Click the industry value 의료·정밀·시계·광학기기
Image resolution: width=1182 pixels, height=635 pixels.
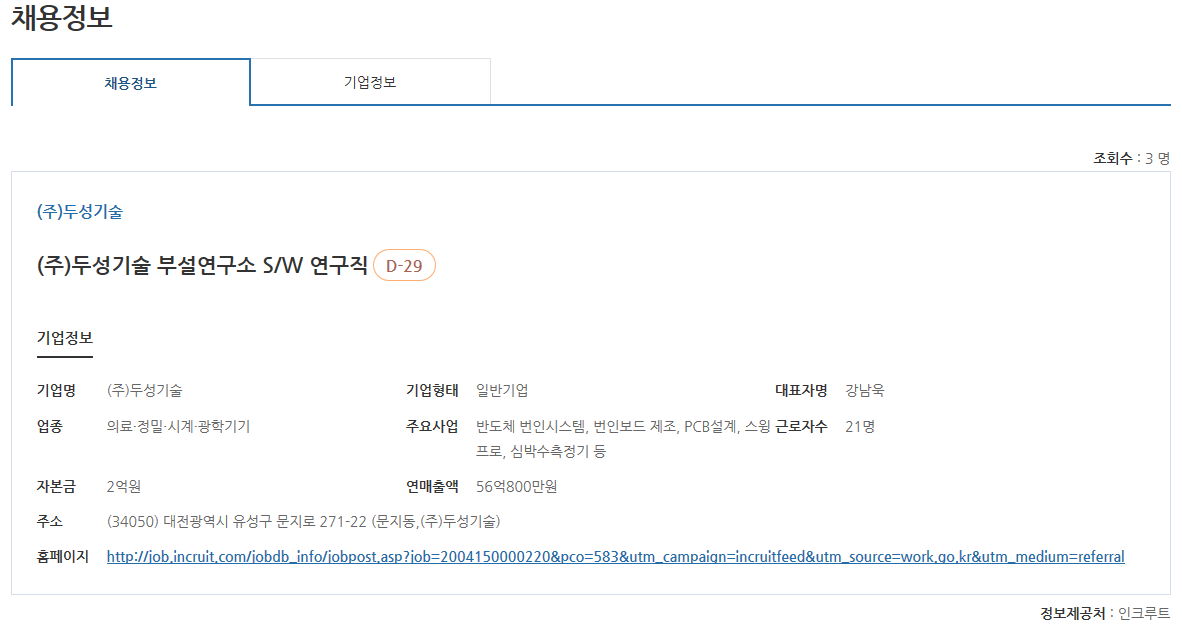click(178, 427)
